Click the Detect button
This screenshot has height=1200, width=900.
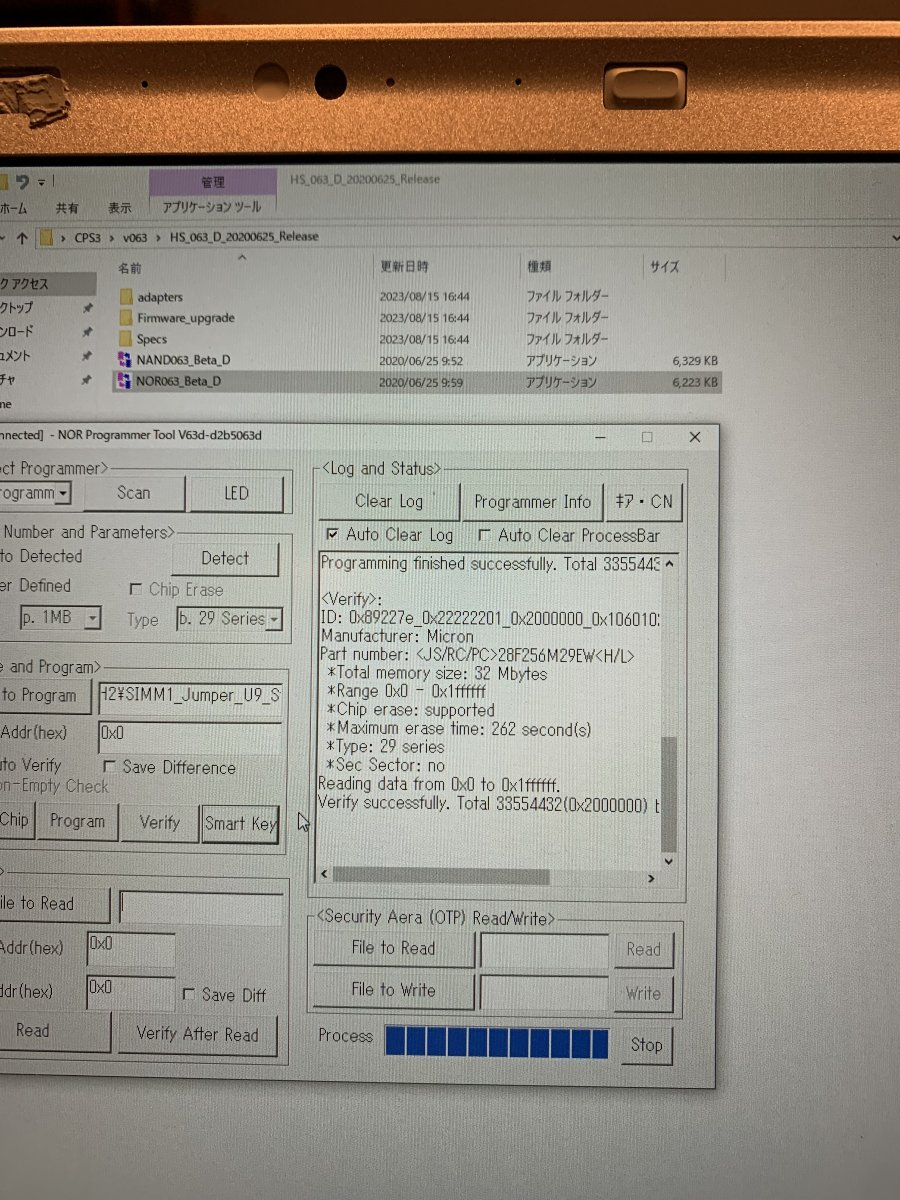pyautogui.click(x=225, y=559)
